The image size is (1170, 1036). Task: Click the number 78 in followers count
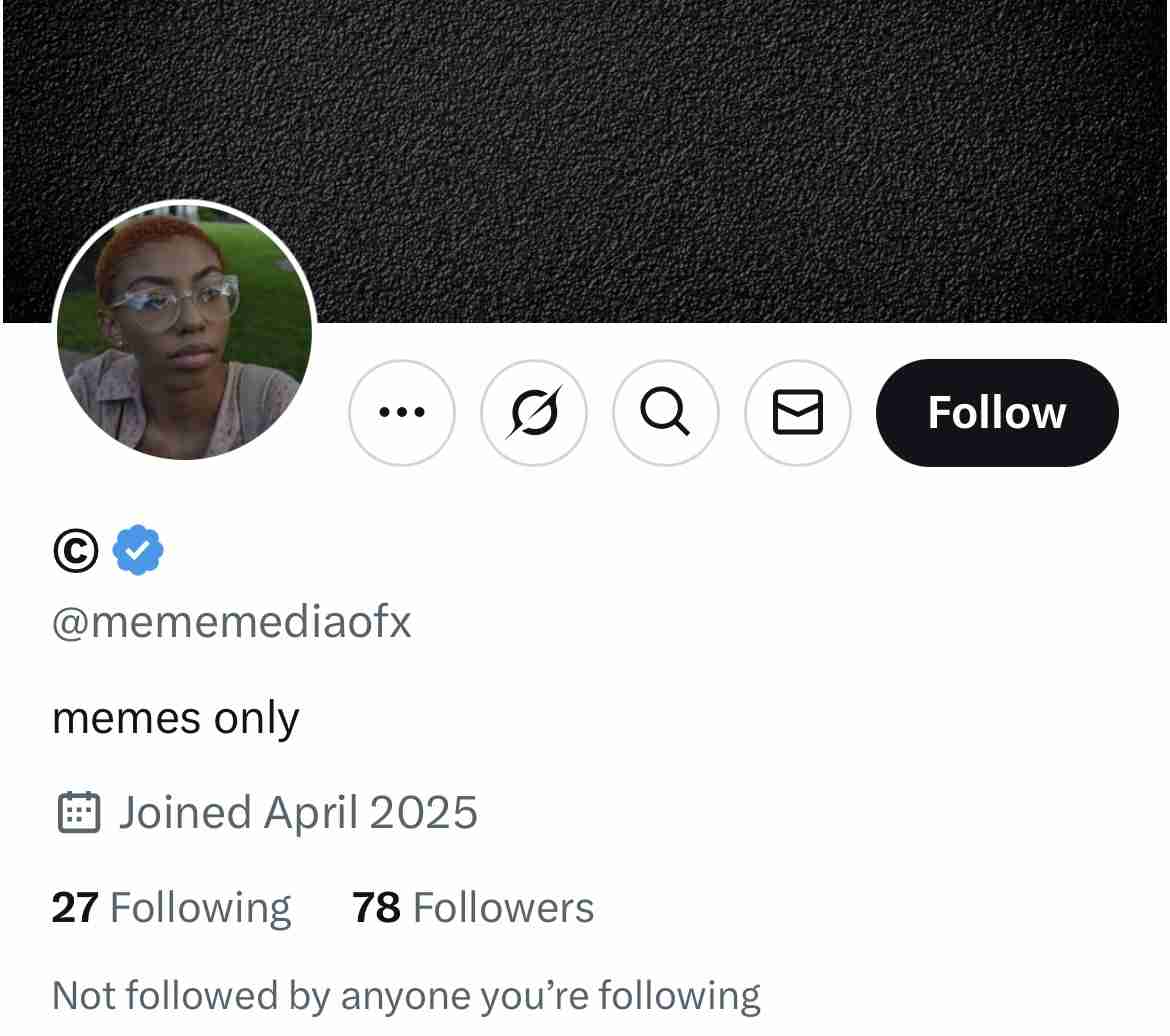click(x=376, y=908)
